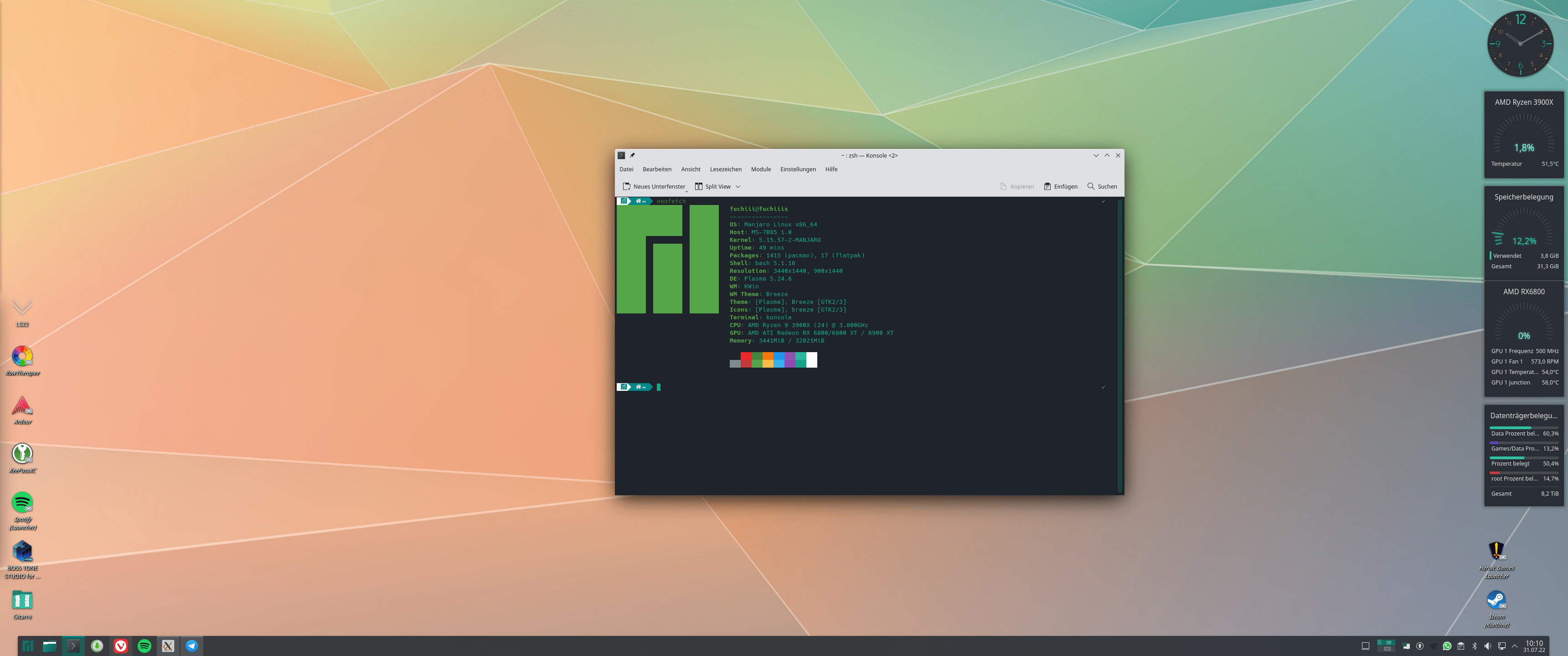Click 'GPU 1 Frequenz 500 MHz' row
The height and width of the screenshot is (656, 1568).
1524,351
